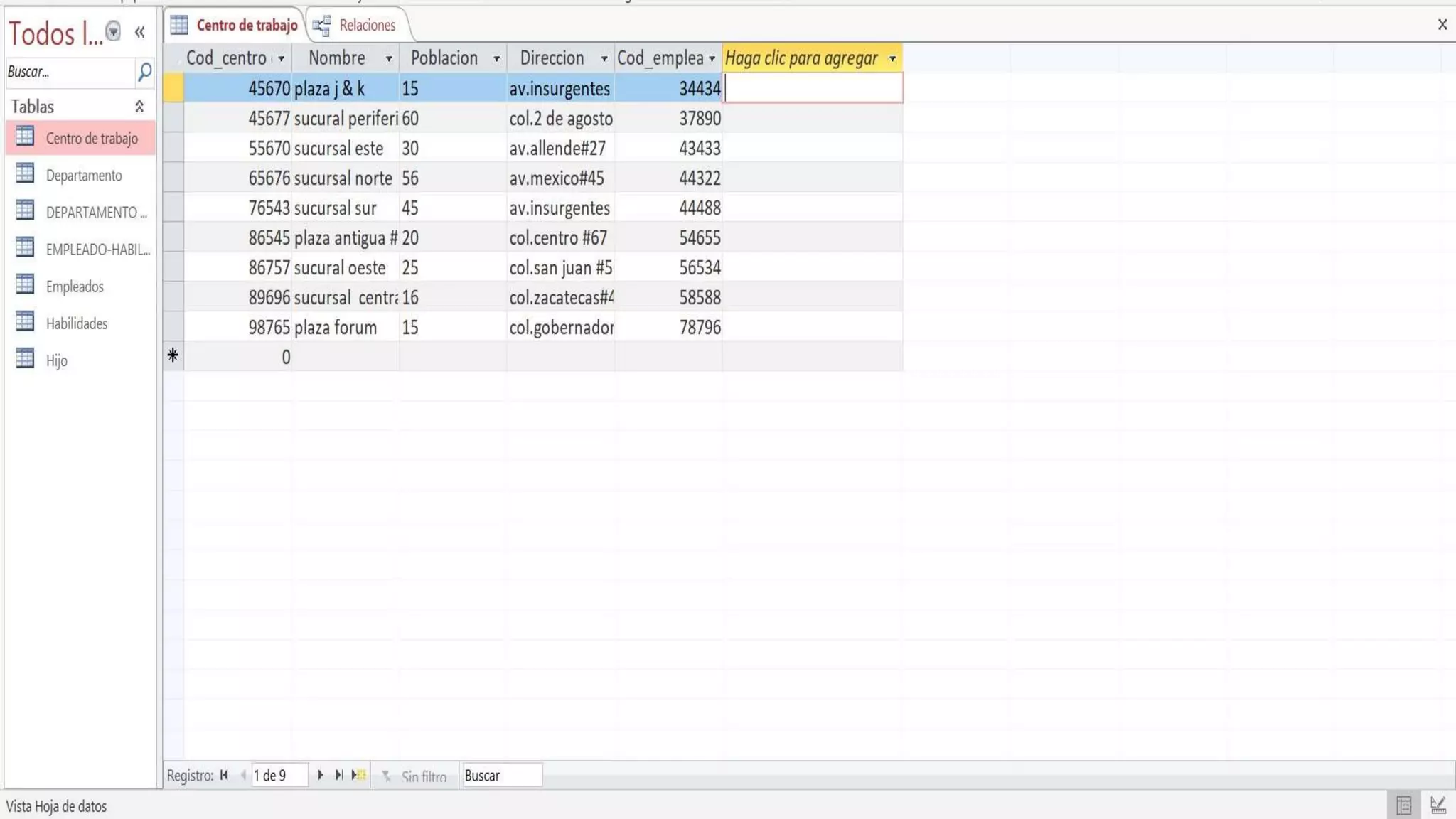Switch to Design view status bar icon
This screenshot has width=1456, height=819.
click(1438, 805)
